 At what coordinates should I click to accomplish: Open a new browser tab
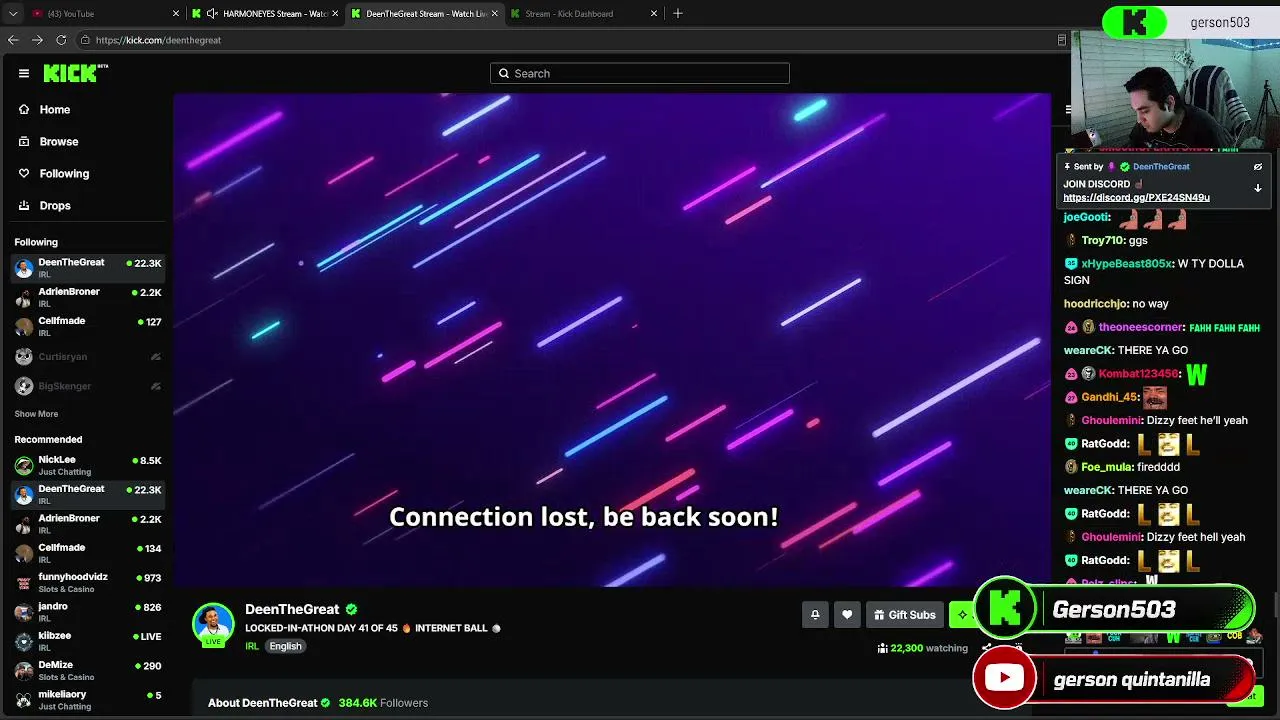pos(678,13)
